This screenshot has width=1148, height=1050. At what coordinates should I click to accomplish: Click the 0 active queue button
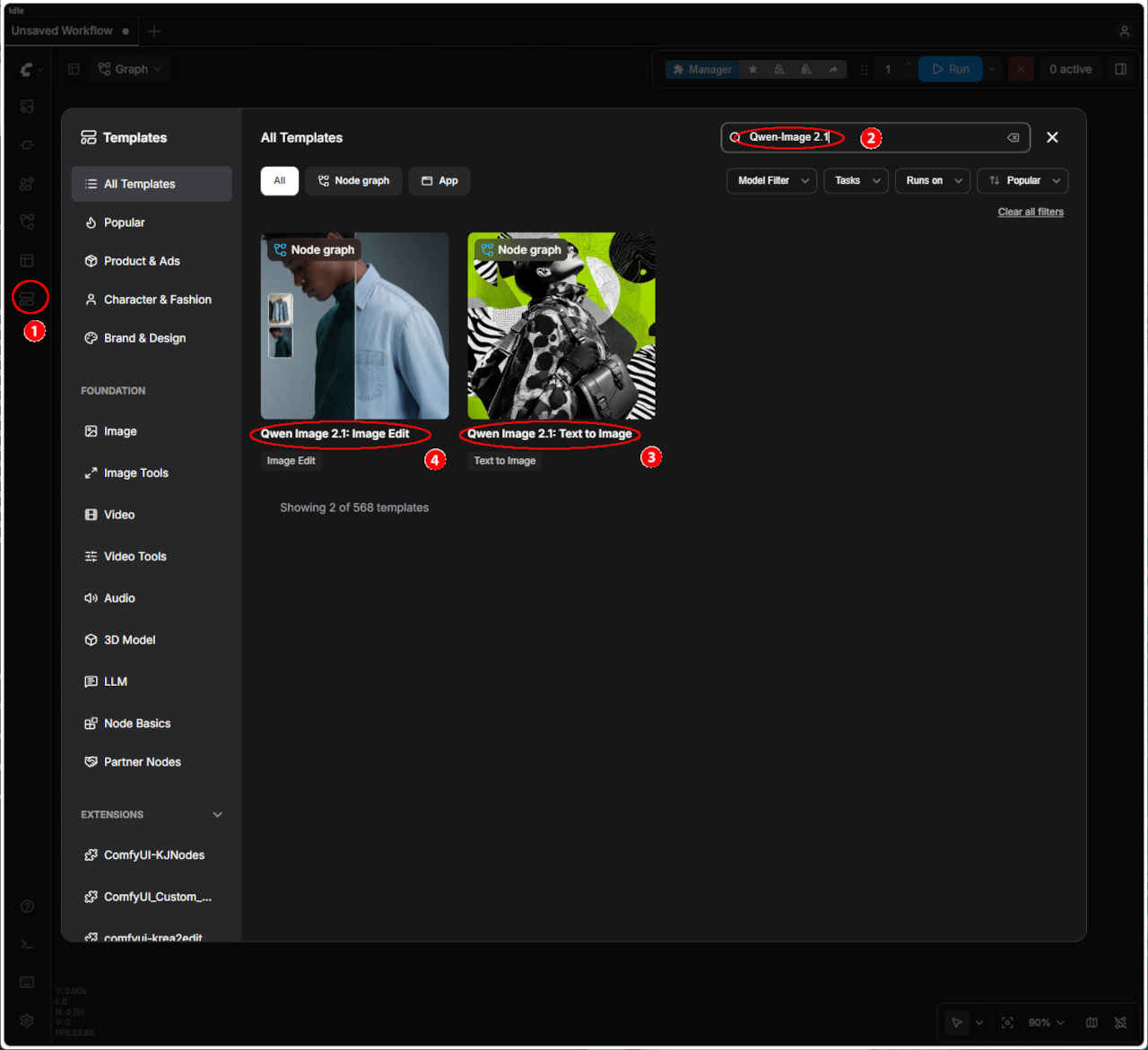point(1070,69)
